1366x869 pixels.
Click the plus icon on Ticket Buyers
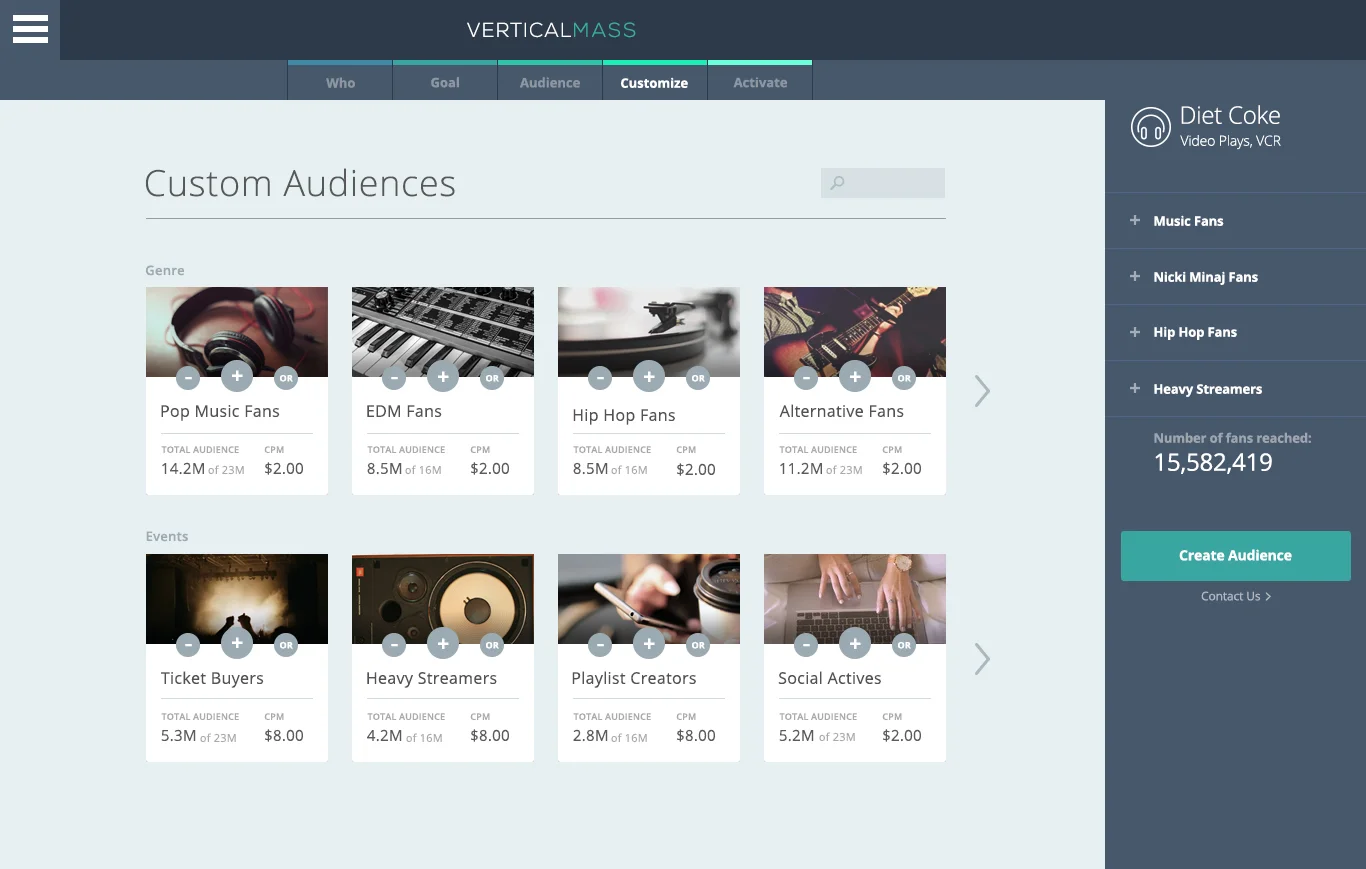pos(237,644)
